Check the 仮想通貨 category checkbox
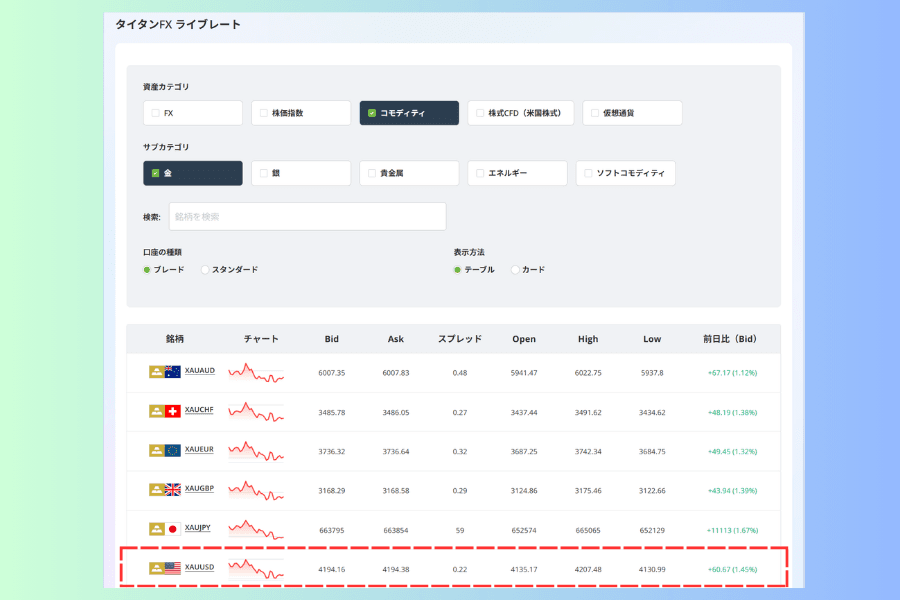This screenshot has height=600, width=900. point(595,113)
